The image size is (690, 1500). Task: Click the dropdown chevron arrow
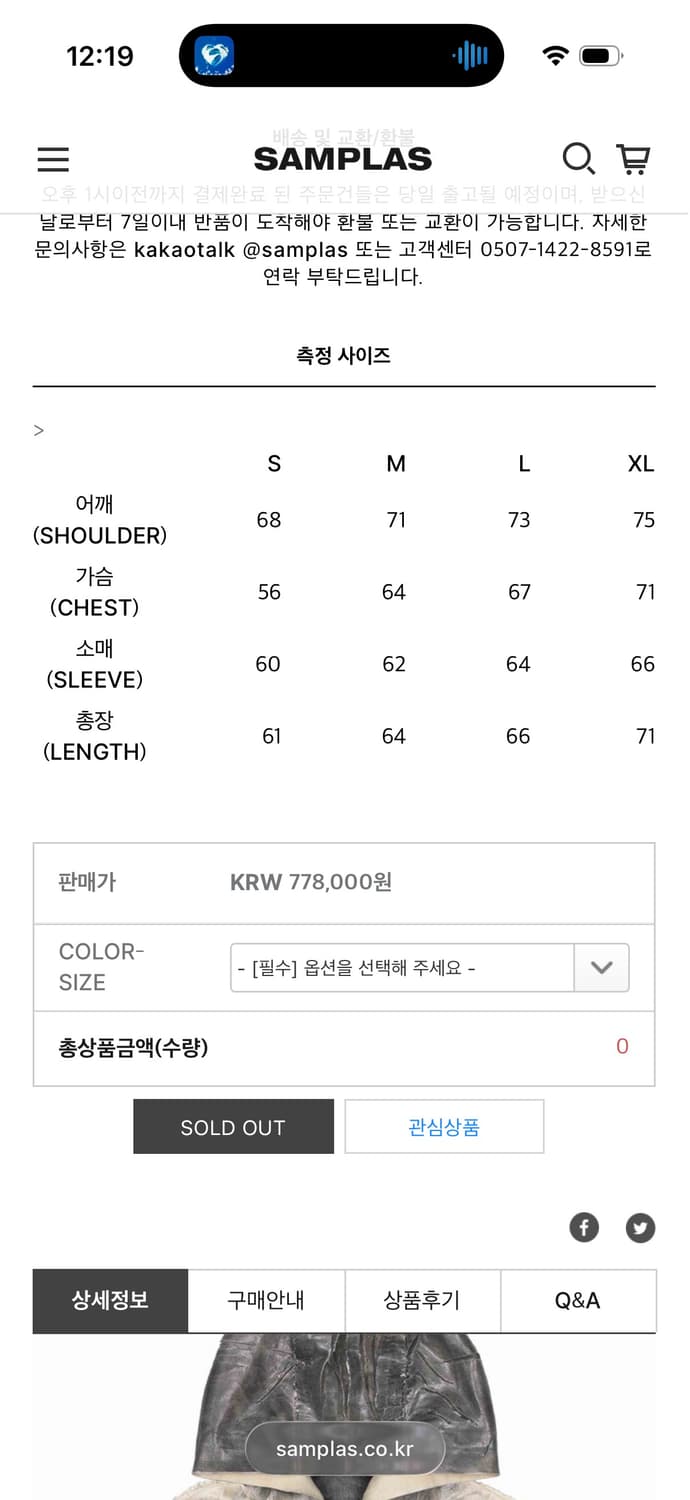pyautogui.click(x=601, y=968)
